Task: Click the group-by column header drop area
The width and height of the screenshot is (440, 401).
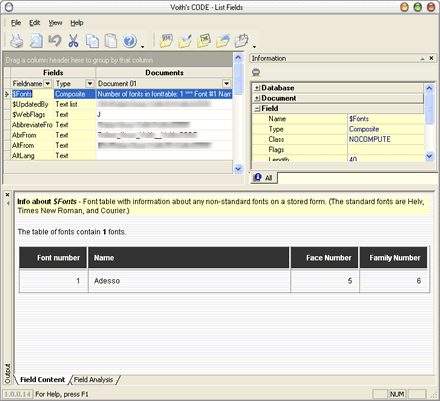Action: click(x=118, y=60)
